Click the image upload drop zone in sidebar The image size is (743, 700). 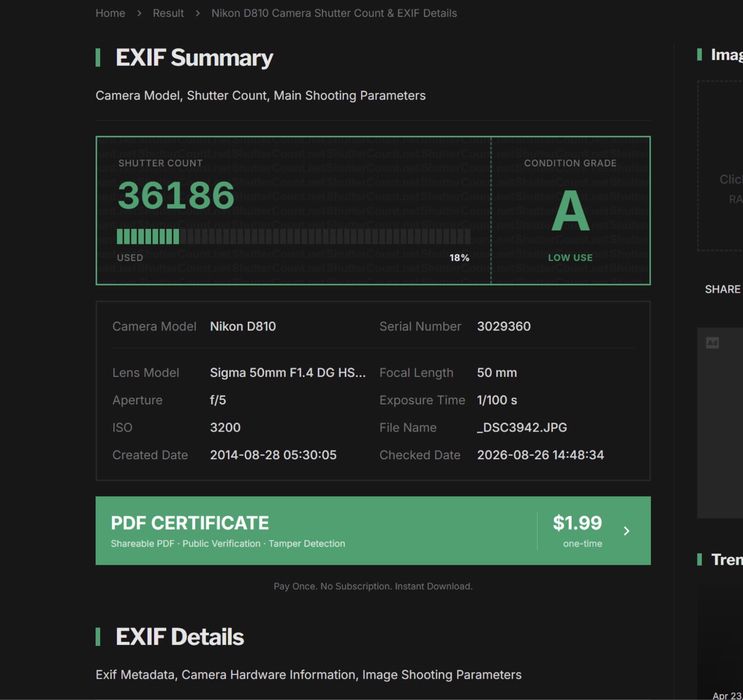click(720, 165)
